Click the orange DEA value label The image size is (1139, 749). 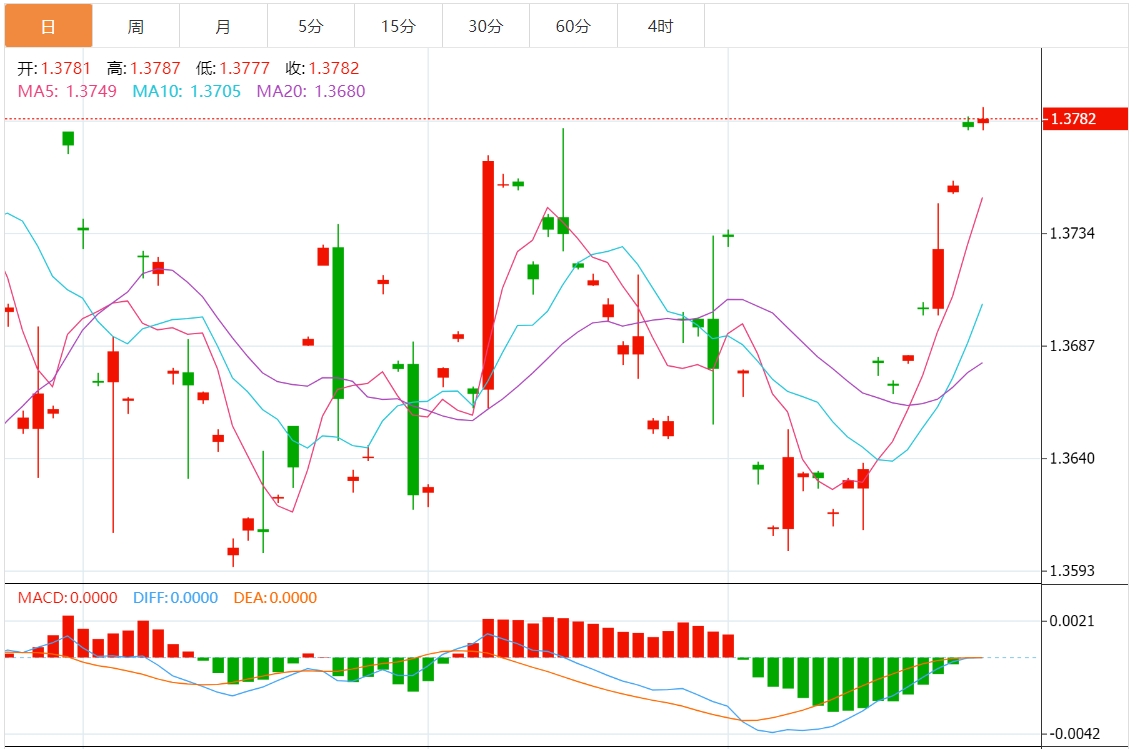coord(275,598)
